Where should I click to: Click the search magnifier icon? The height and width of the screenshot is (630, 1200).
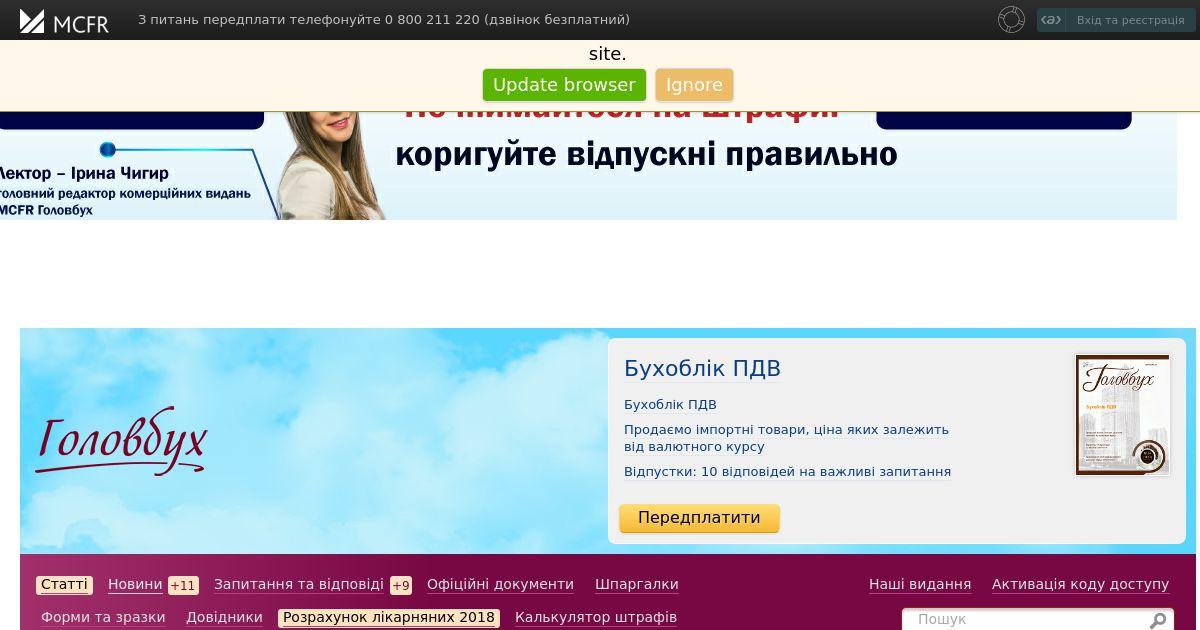coord(1158,620)
